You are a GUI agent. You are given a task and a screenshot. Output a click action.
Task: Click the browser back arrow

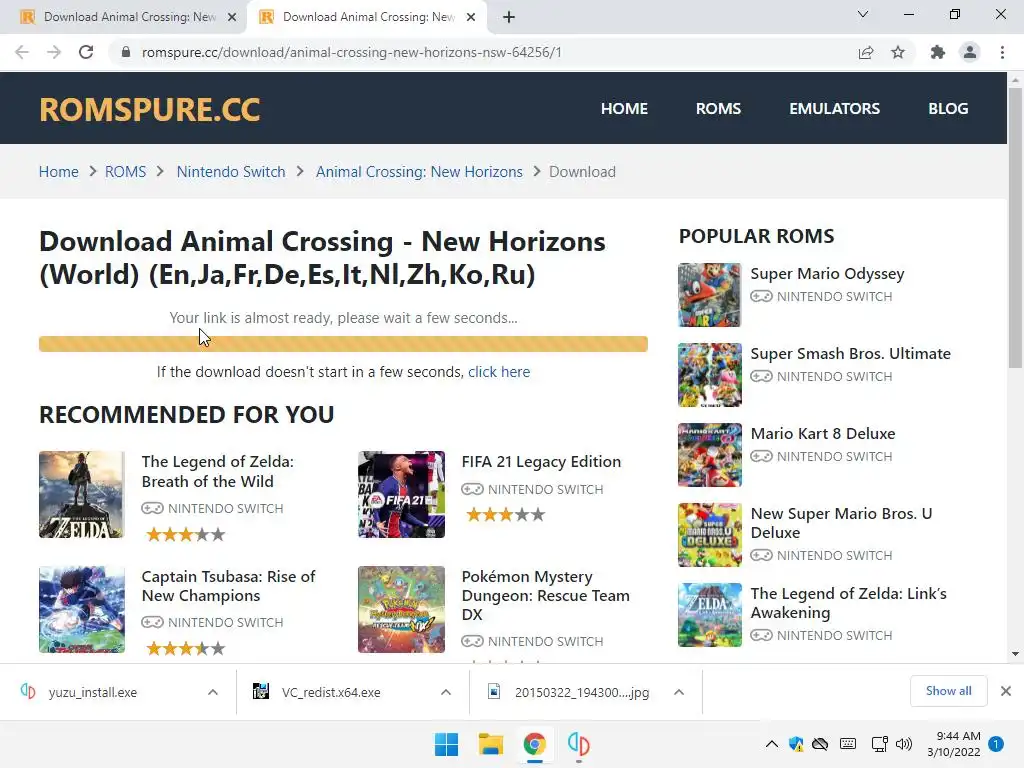22,52
